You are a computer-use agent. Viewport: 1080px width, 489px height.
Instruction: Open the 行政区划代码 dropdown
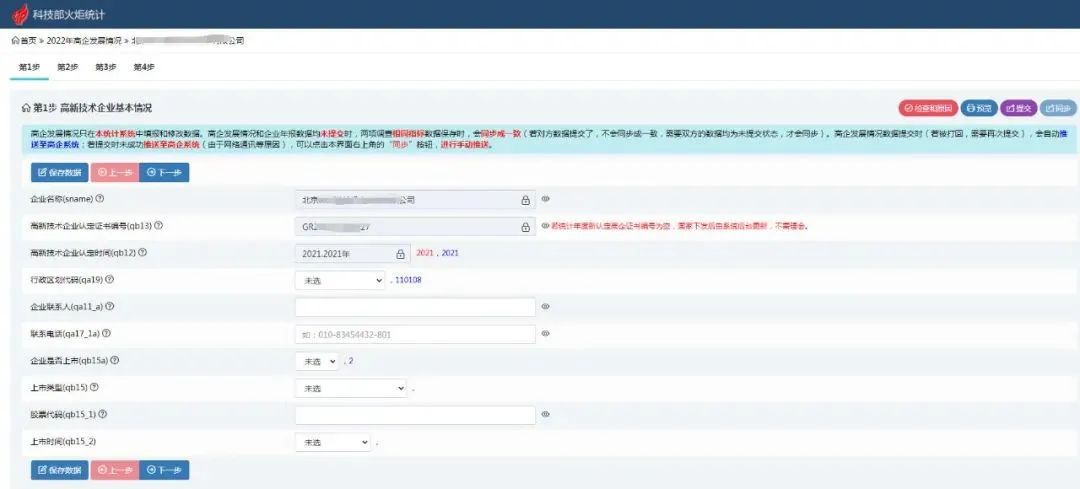[x=340, y=281]
